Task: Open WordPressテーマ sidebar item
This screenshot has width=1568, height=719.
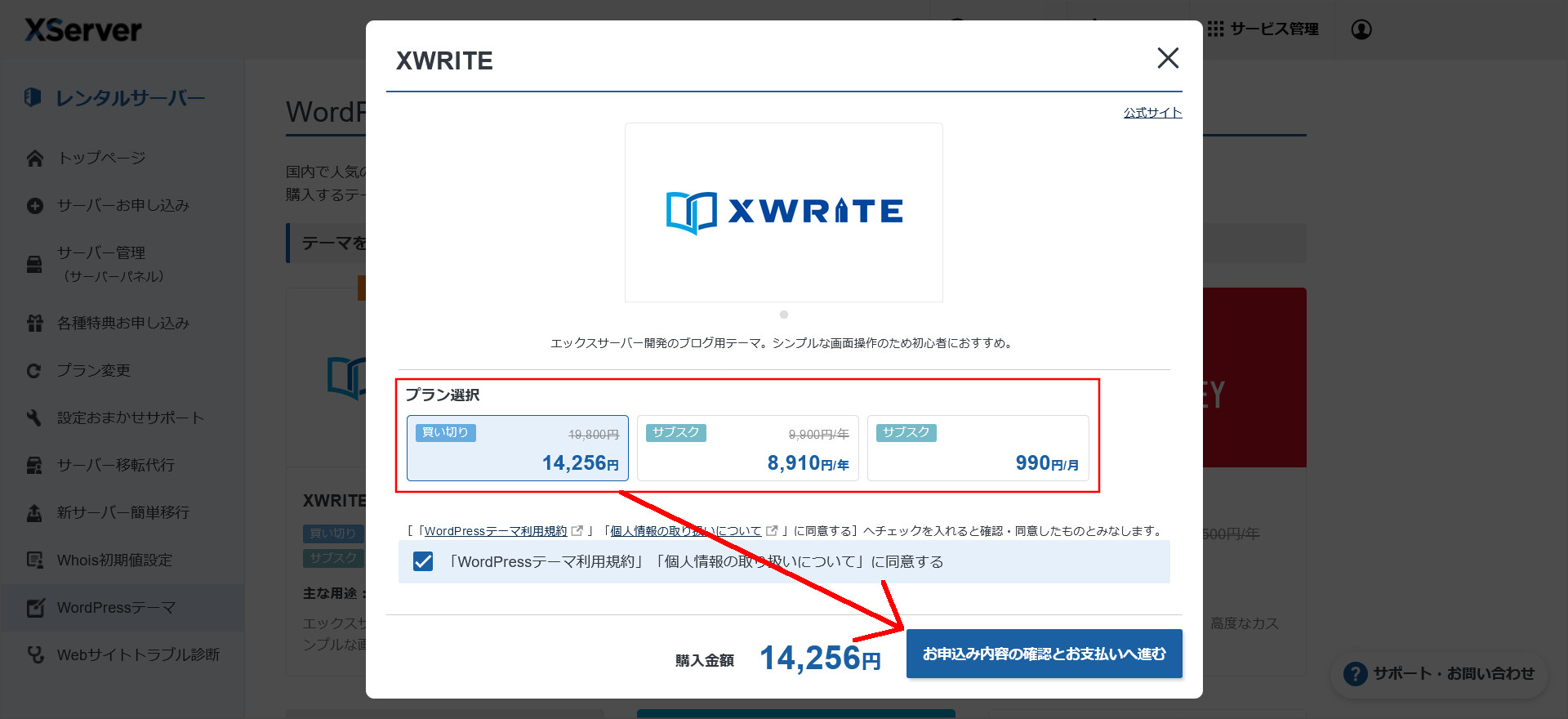Action: pos(116,607)
